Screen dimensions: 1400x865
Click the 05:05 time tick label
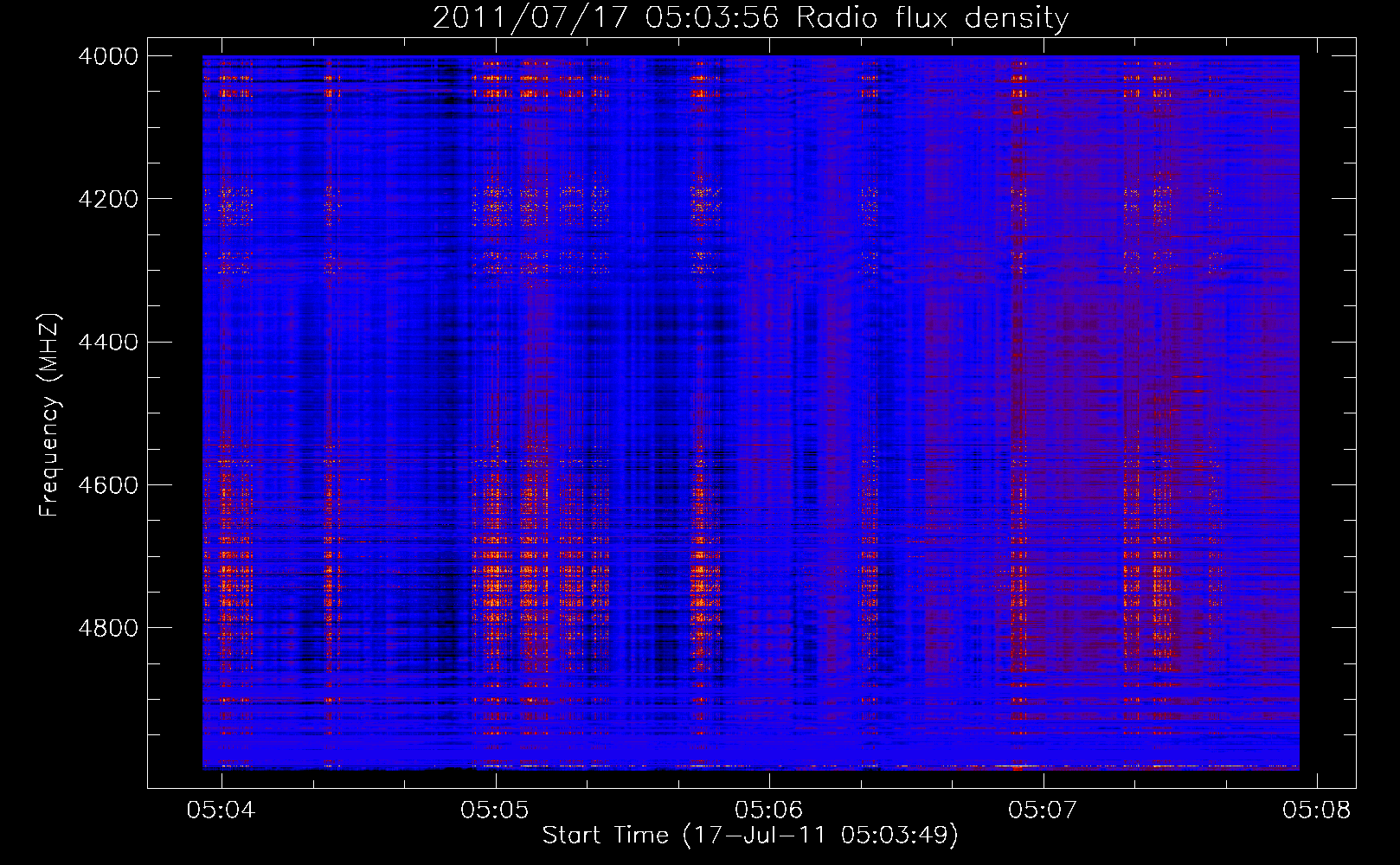coord(495,810)
